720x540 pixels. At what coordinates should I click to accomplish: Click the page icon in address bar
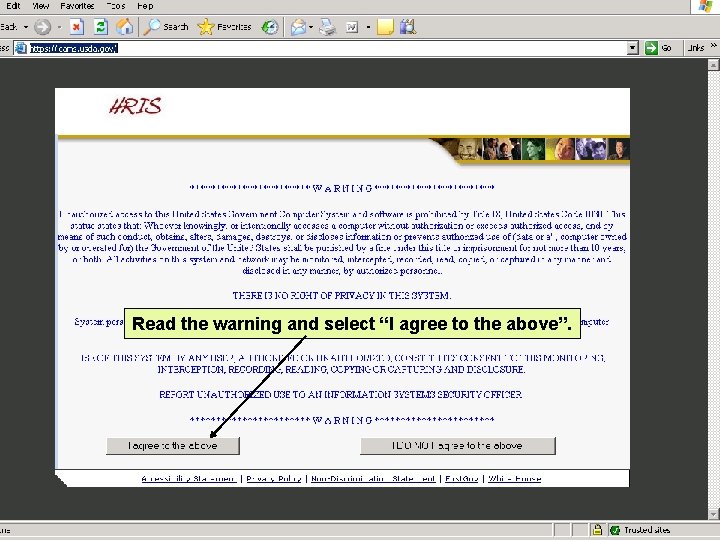(x=21, y=48)
